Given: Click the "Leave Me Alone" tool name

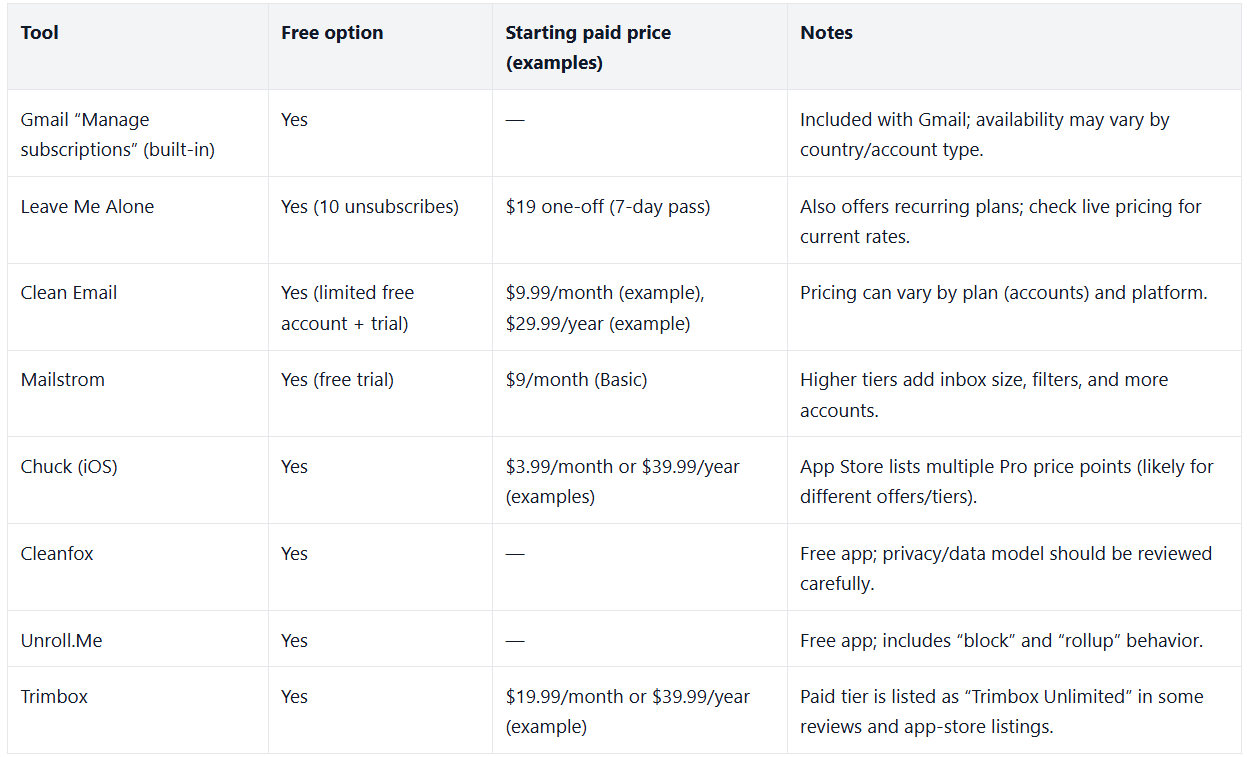Looking at the screenshot, I should 87,207.
